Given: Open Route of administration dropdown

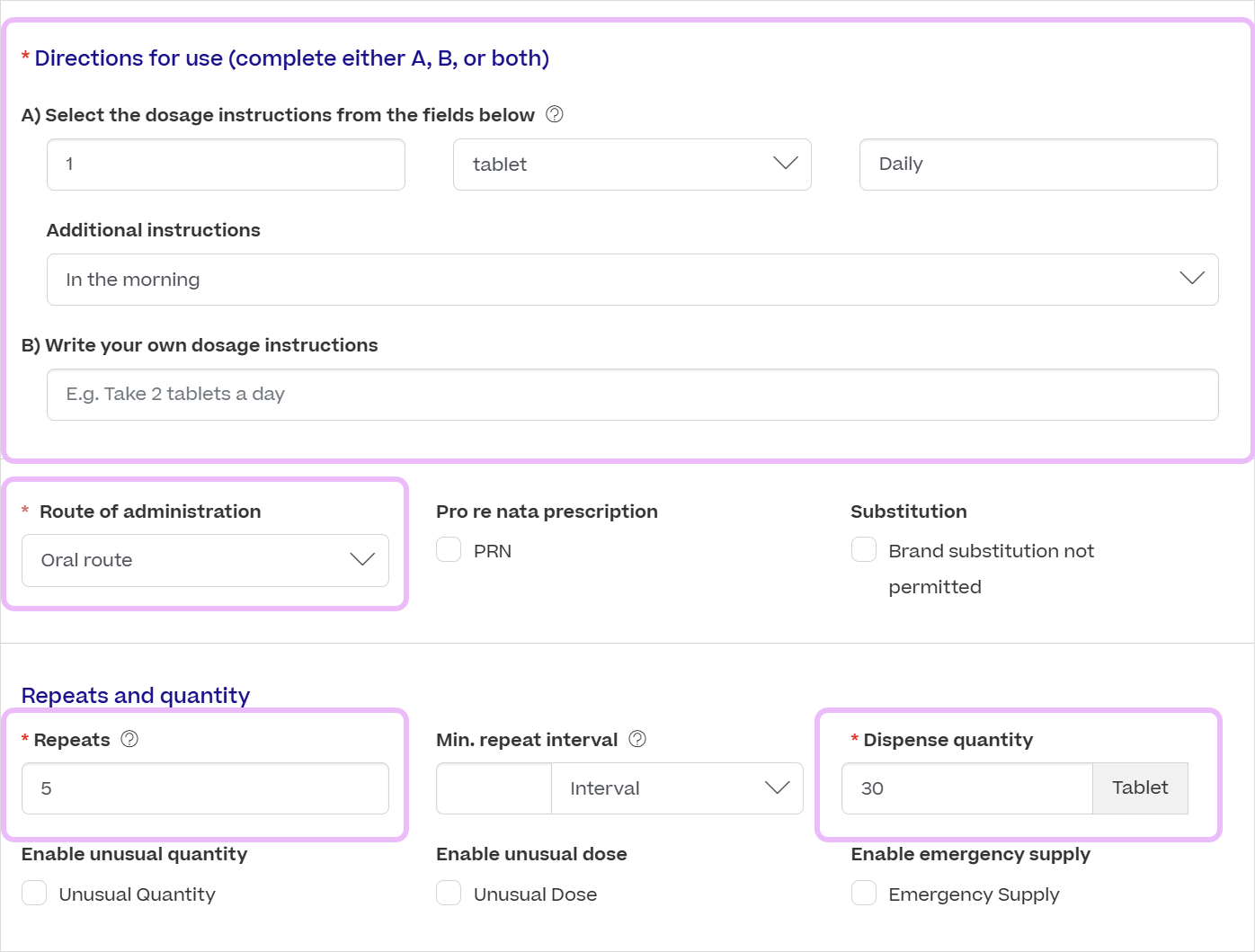Looking at the screenshot, I should [205, 560].
